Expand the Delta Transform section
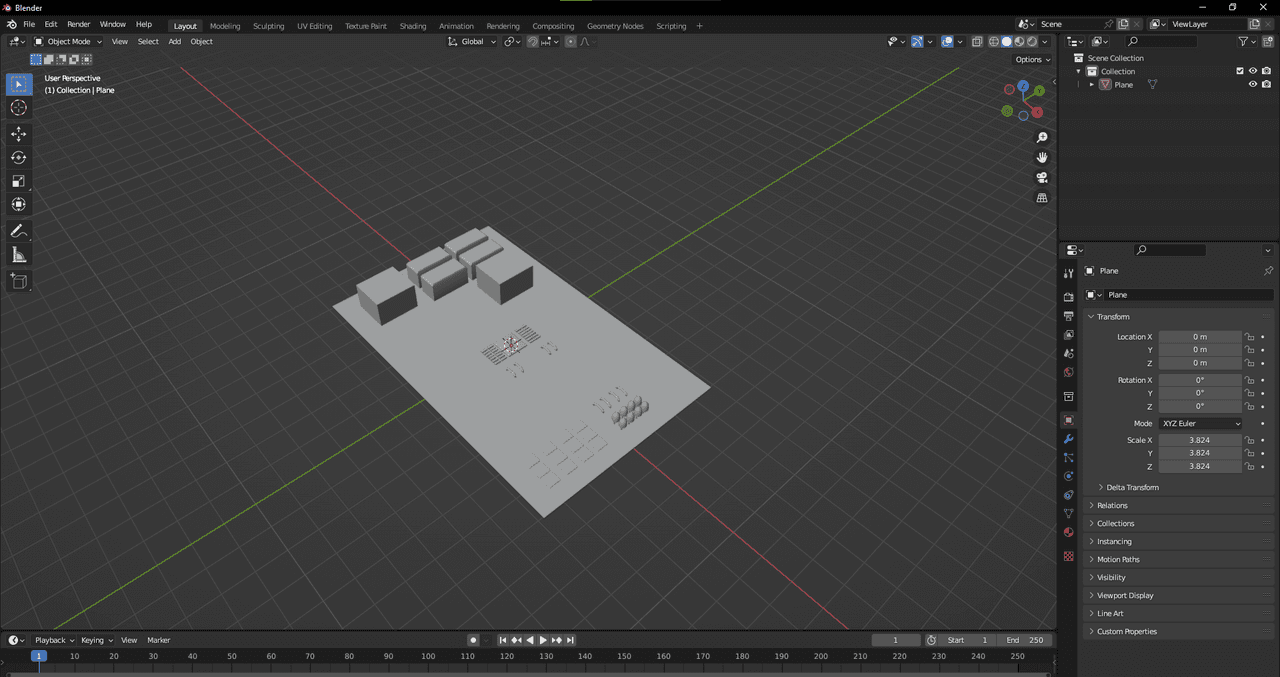Screen dimensions: 1280x677 pos(1132,487)
